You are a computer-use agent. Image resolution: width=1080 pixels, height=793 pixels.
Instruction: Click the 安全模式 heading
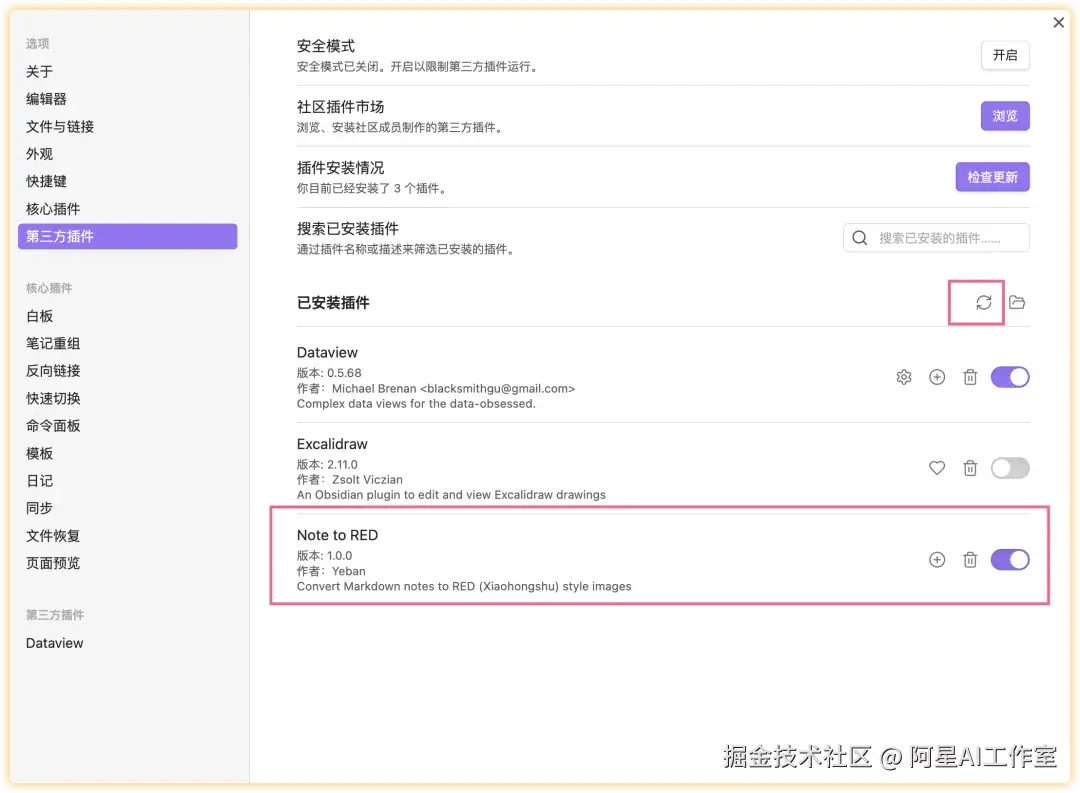(x=326, y=46)
